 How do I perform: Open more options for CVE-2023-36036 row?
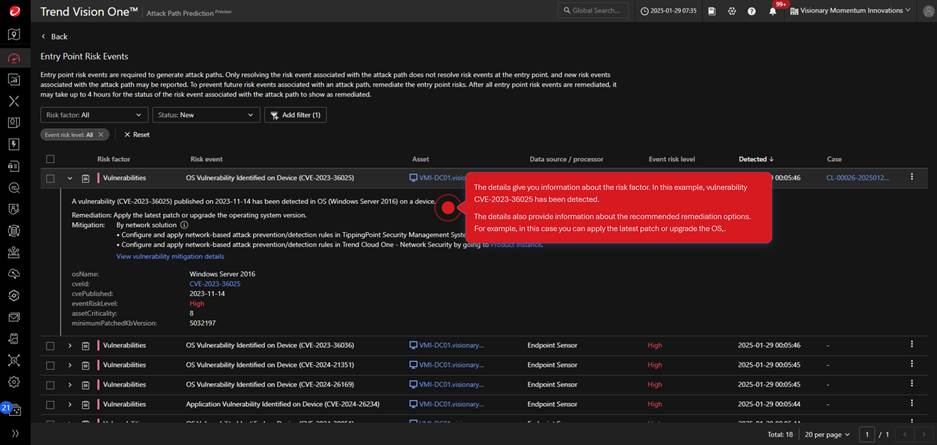pyautogui.click(x=911, y=344)
